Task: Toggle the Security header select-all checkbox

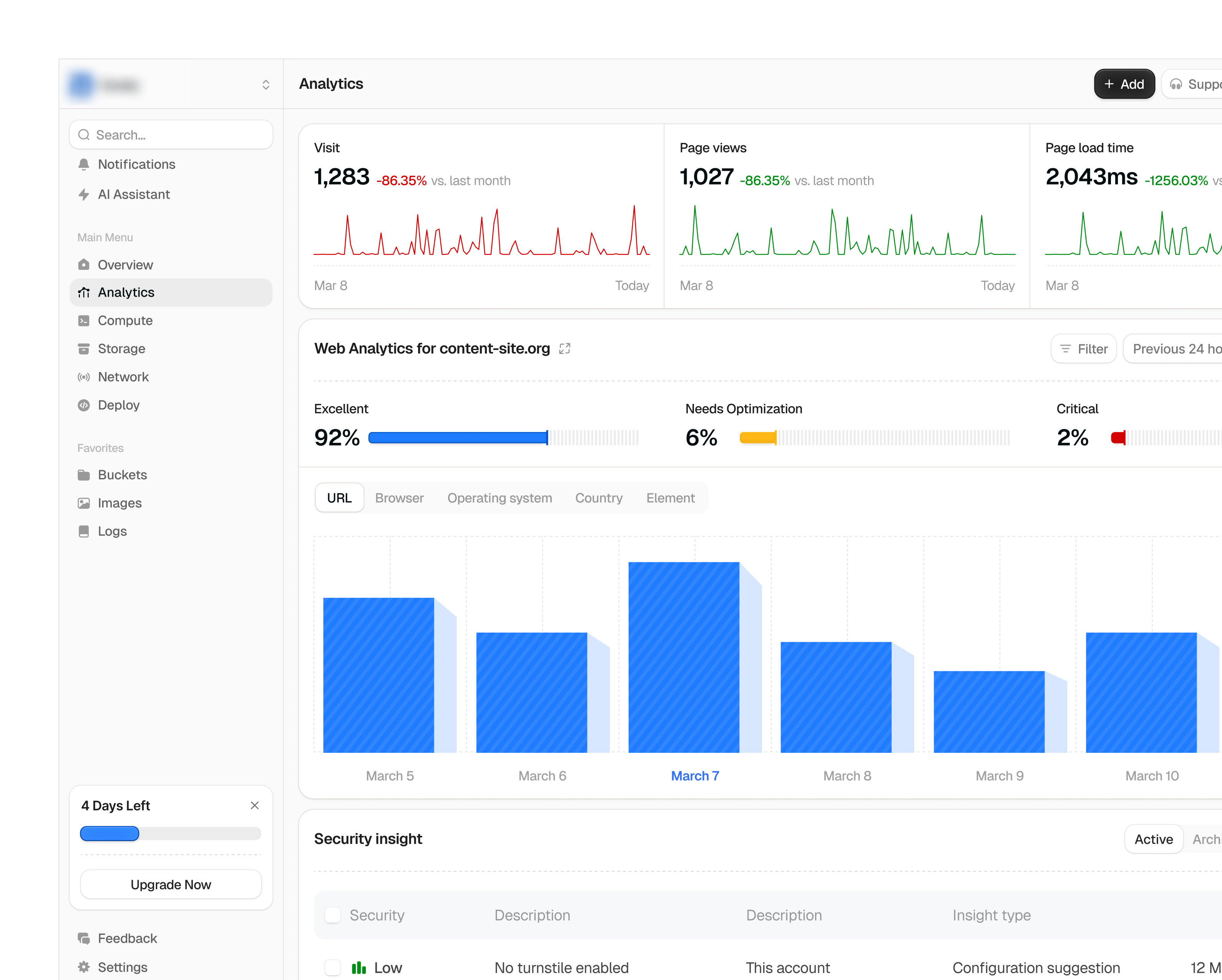Action: 333,915
